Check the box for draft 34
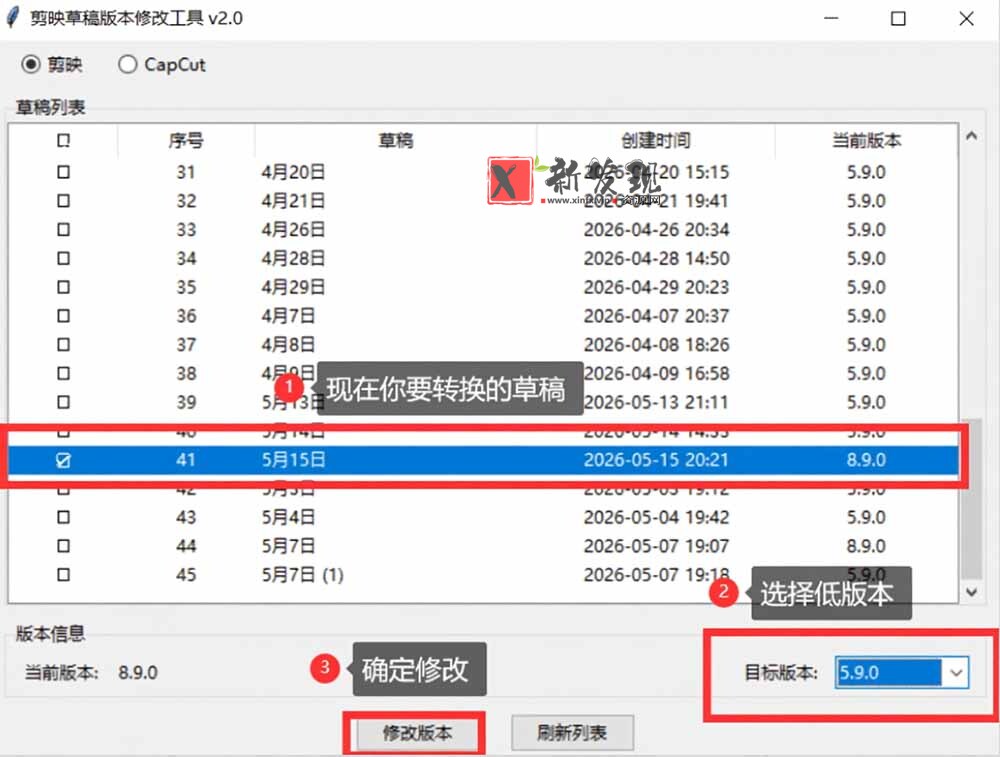This screenshot has height=757, width=1000. pos(63,258)
